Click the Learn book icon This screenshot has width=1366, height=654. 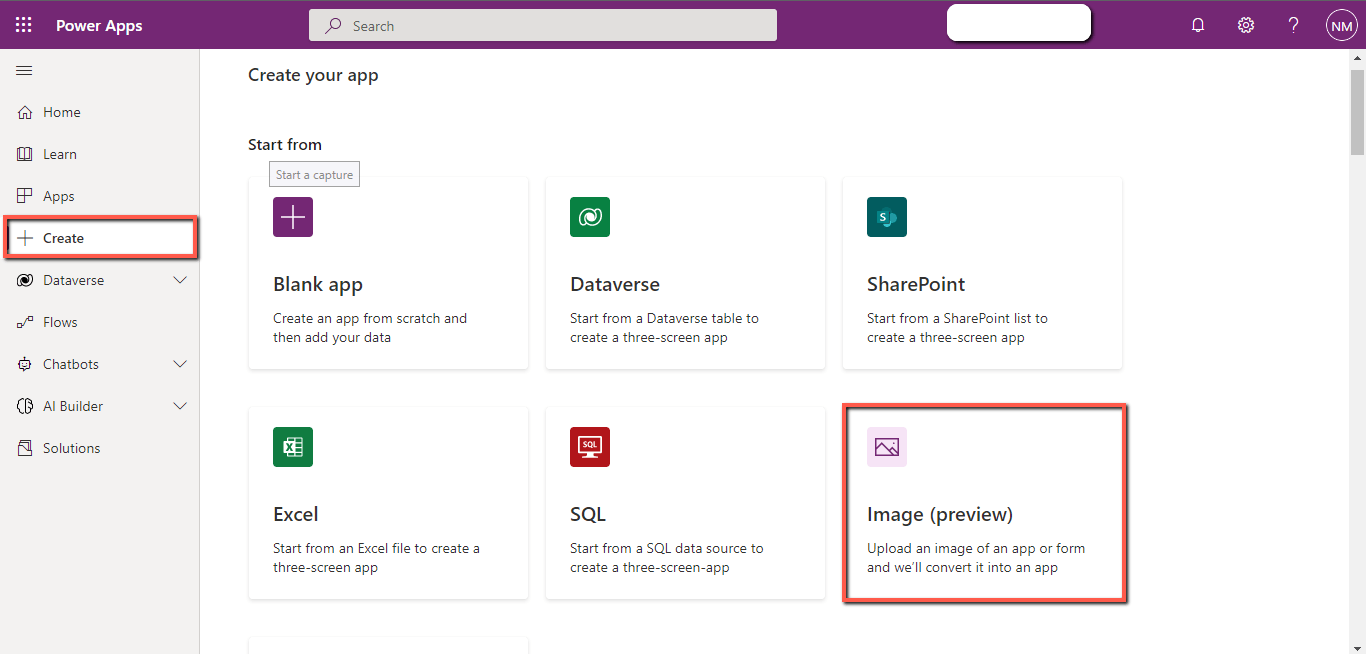(25, 154)
